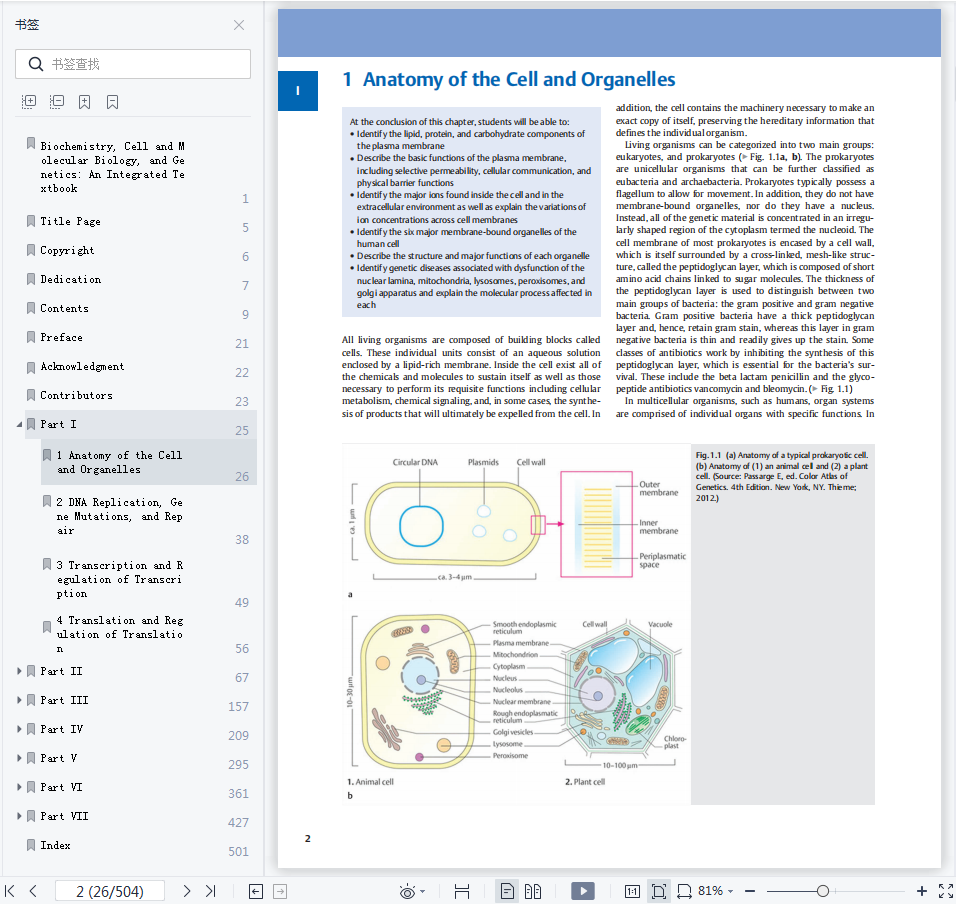Viewport: 956px width, 904px height.
Task: Focus the bookmark search field
Action: (133, 64)
